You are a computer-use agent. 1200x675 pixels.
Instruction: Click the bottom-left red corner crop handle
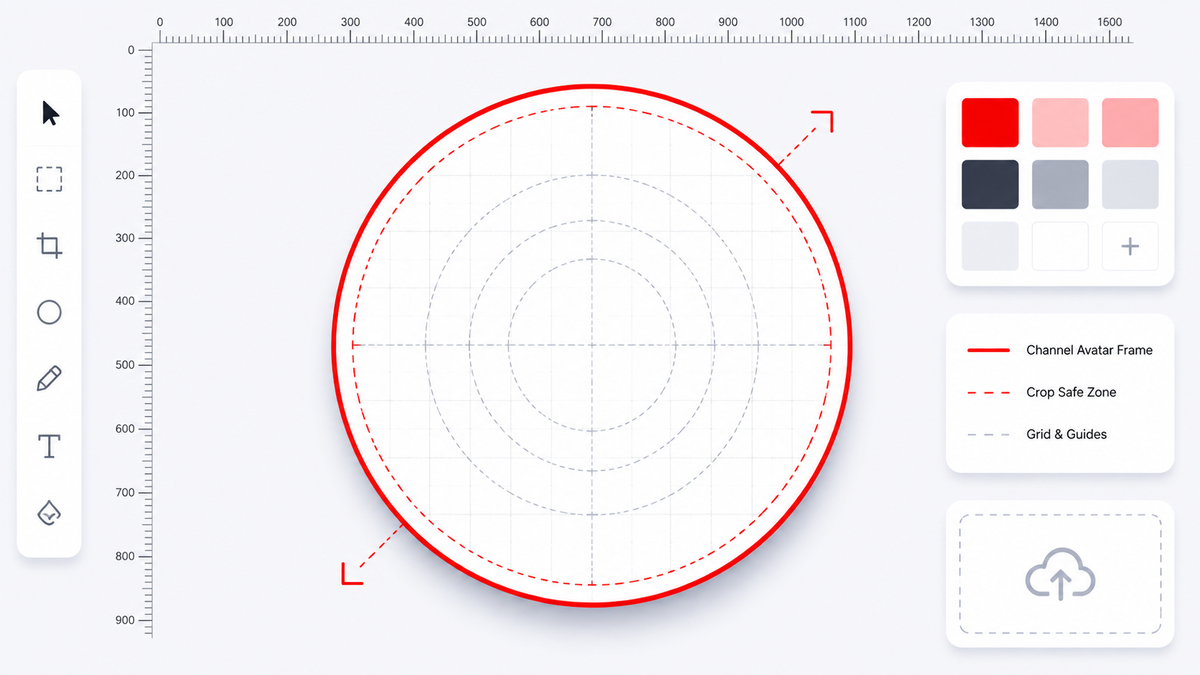point(352,573)
